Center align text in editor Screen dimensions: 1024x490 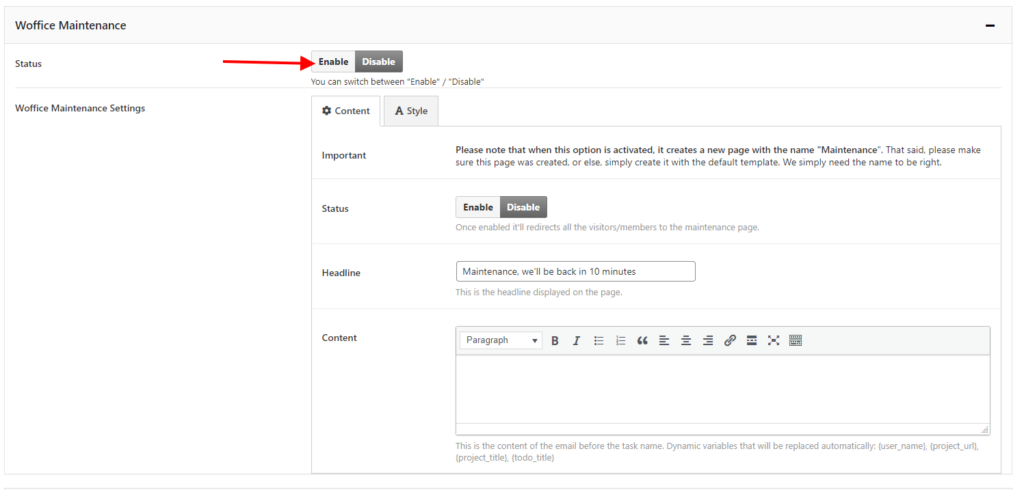click(x=686, y=341)
